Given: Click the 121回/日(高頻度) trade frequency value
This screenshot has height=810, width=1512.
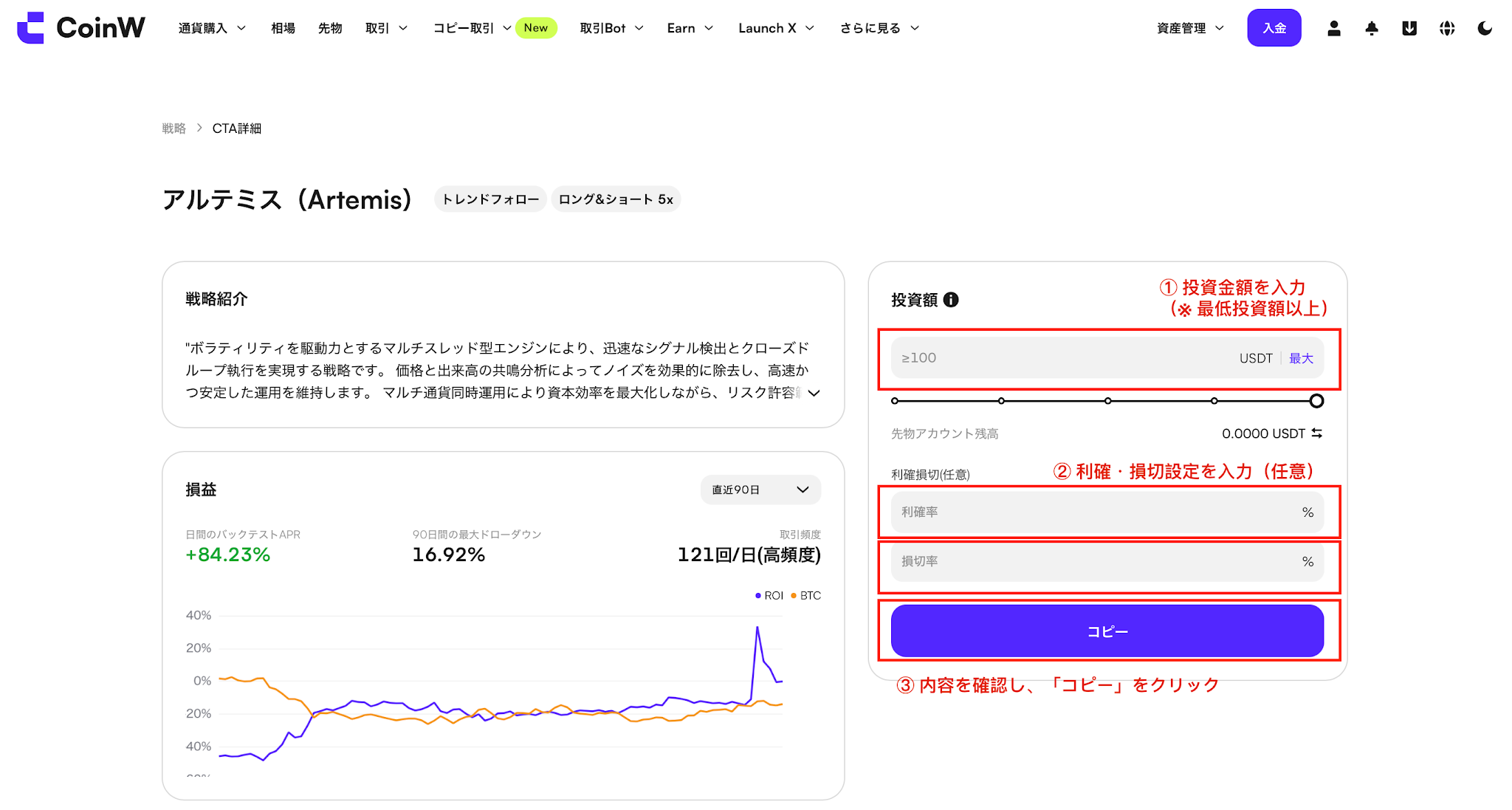Looking at the screenshot, I should (x=749, y=555).
